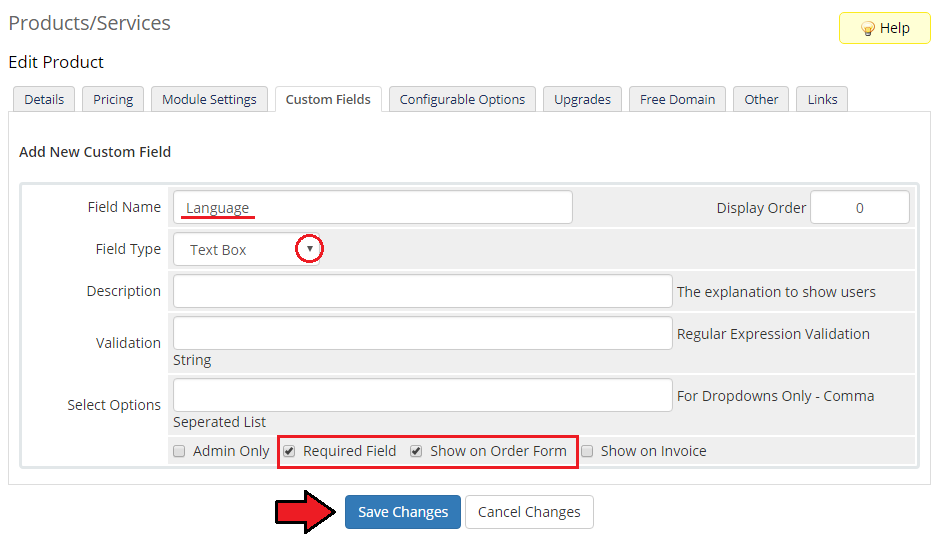Uncheck the Required Field checkbox
The image size is (945, 548).
pos(289,451)
